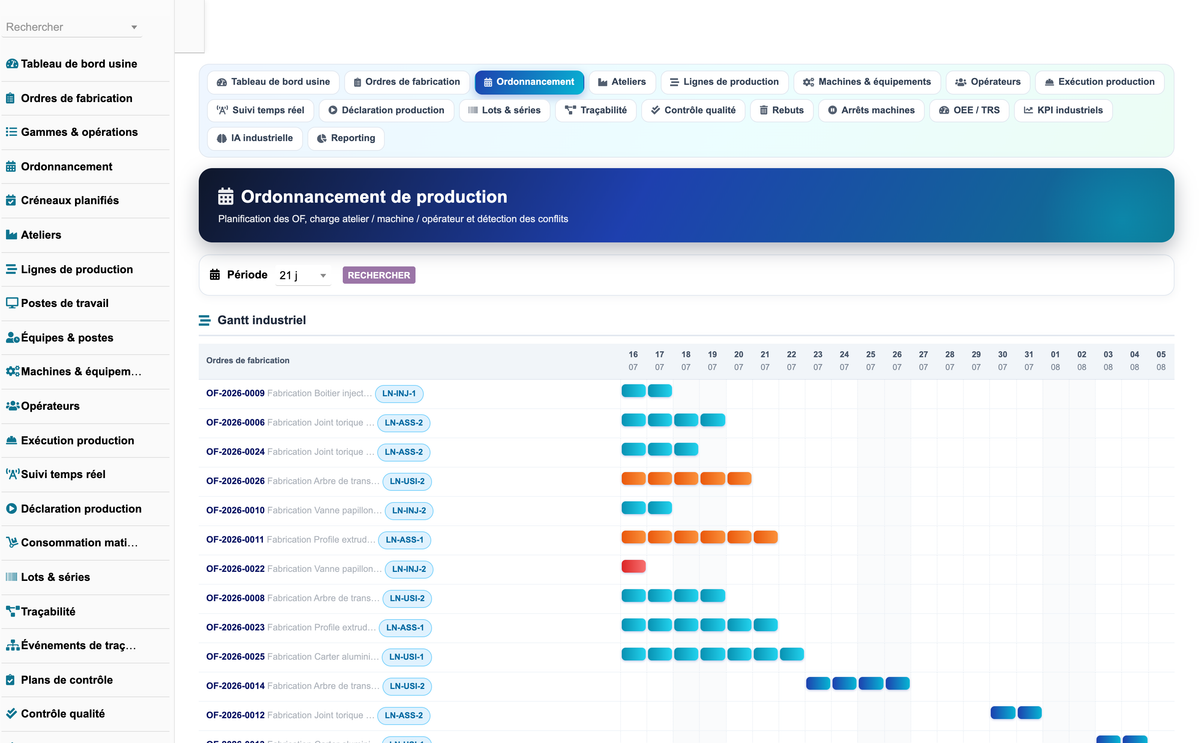The image size is (1200, 743).
Task: Click the Ordonnancement sidebar calendar icon
Action: (x=11, y=167)
